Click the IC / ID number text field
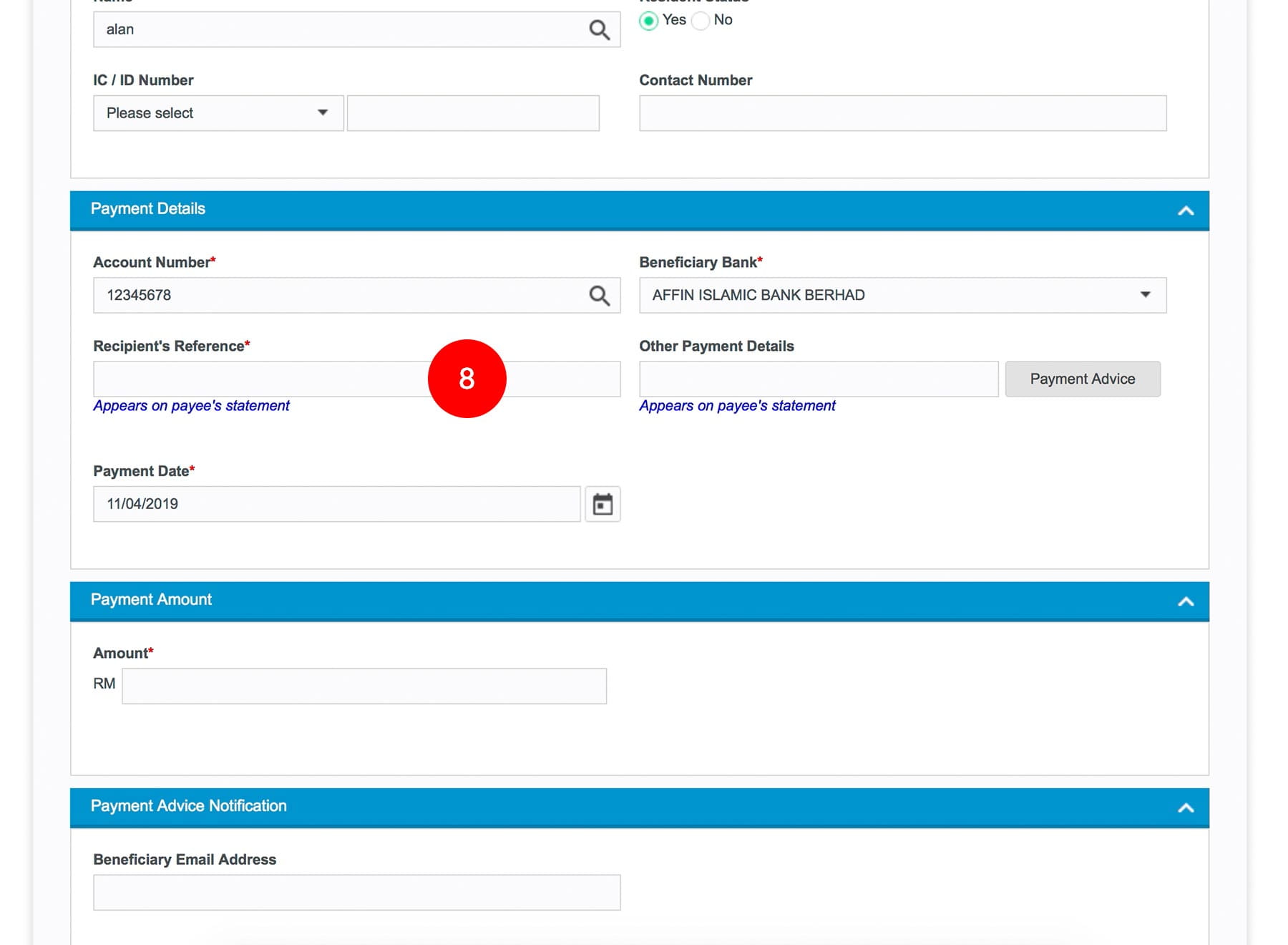Screen dimensions: 1288x945 tap(472, 113)
